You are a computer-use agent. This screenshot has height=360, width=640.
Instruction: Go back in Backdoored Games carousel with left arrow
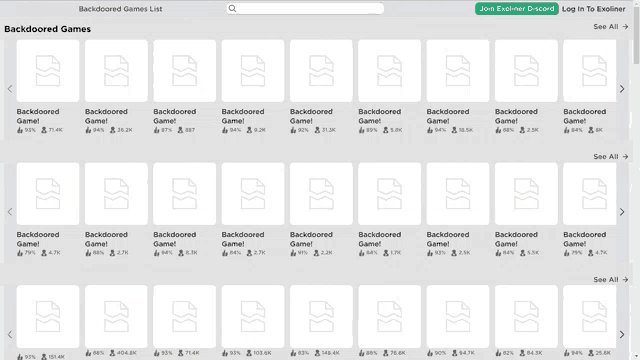(x=10, y=89)
